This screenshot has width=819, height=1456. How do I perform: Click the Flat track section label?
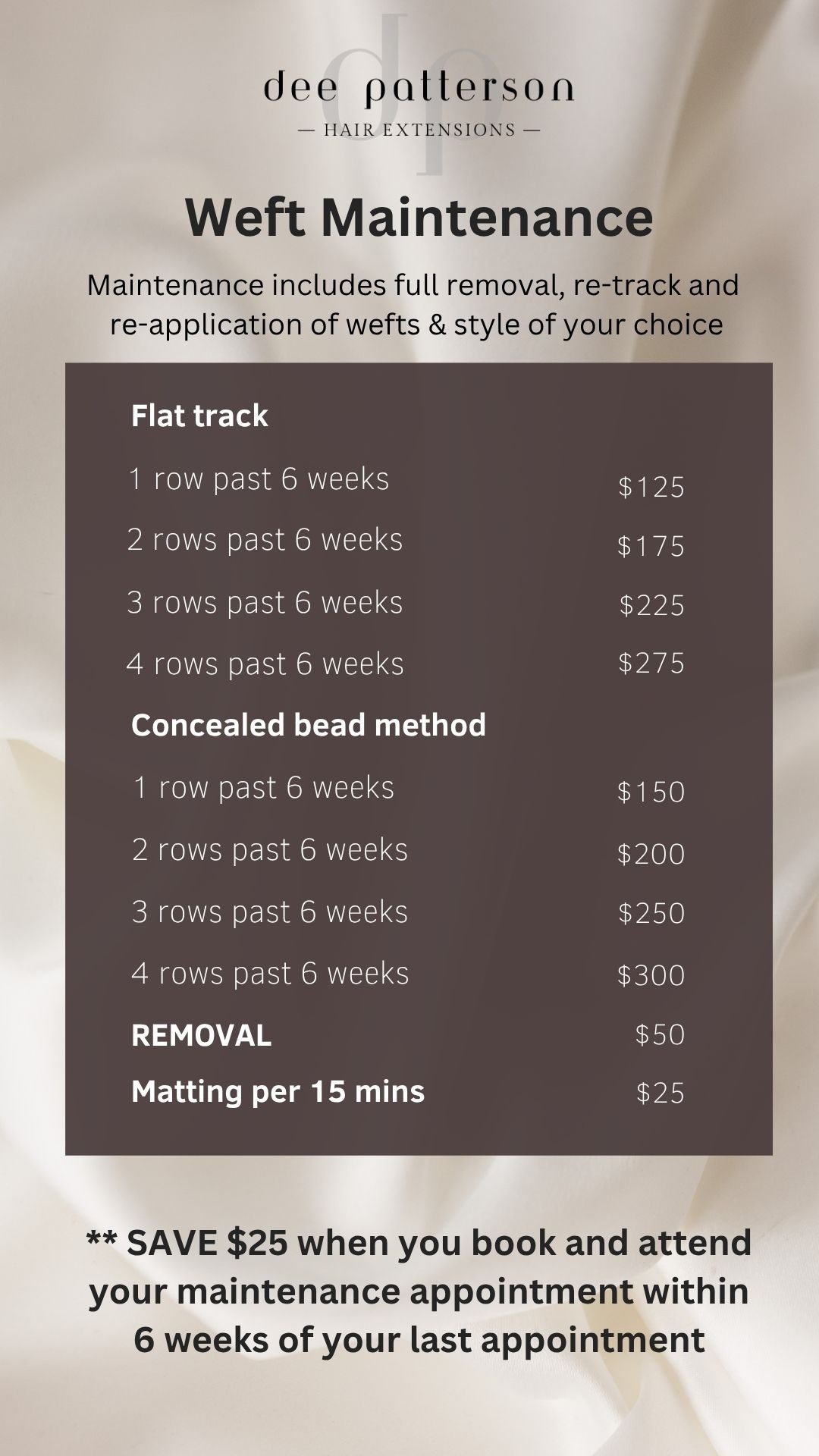199,416
